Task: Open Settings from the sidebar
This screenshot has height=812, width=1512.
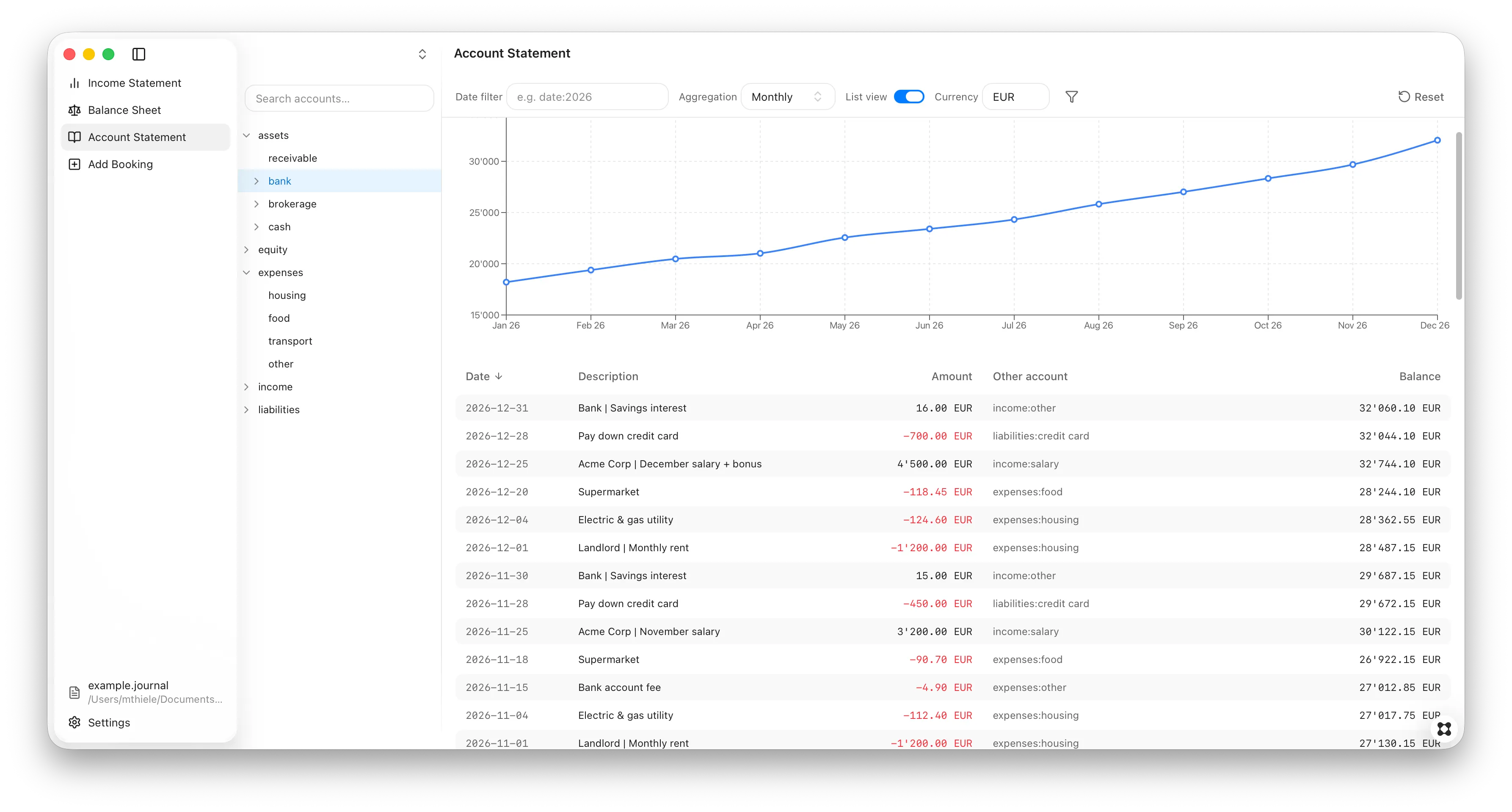Action: [145, 722]
